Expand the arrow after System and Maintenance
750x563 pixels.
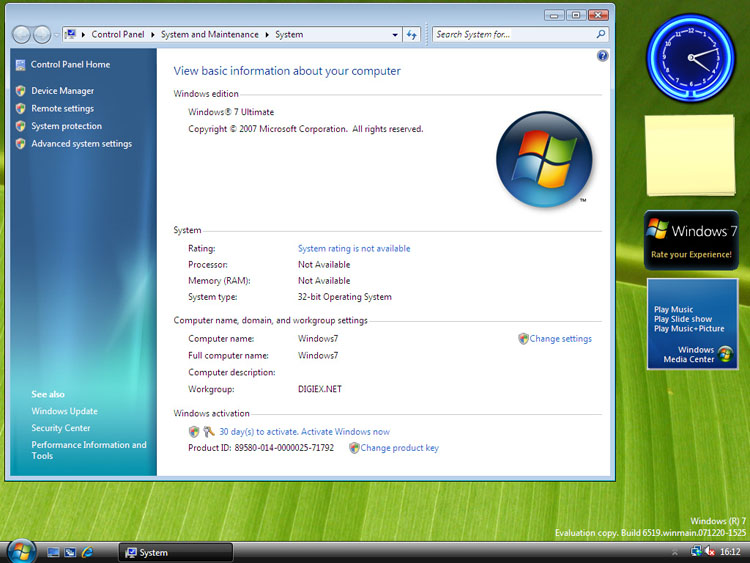tap(267, 34)
